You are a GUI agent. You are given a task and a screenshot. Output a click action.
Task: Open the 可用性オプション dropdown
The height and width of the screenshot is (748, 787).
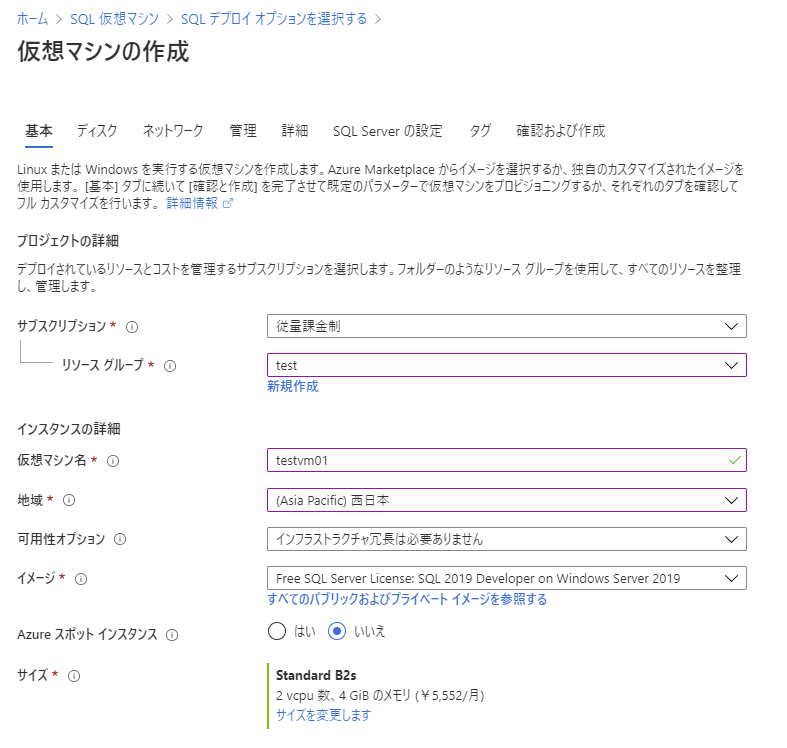coord(506,539)
